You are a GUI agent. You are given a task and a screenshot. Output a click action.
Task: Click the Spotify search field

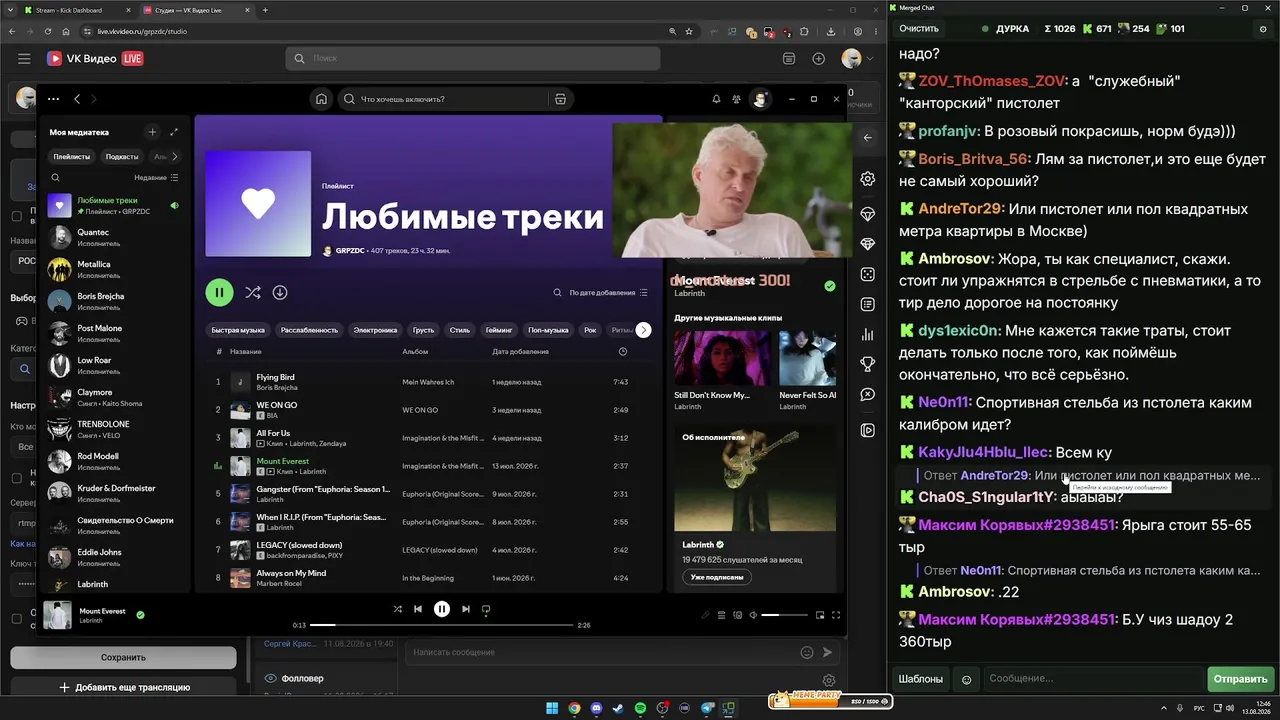pos(445,99)
